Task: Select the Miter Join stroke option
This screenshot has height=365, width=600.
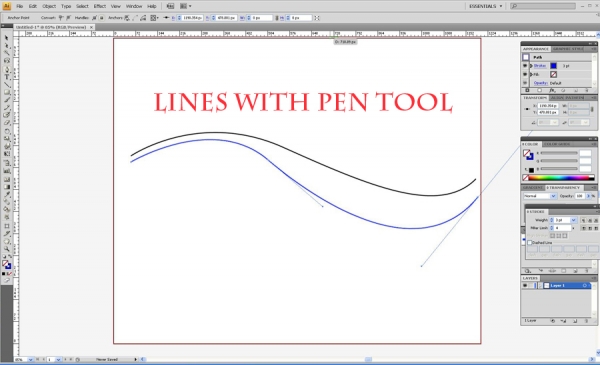Action: tap(584, 228)
